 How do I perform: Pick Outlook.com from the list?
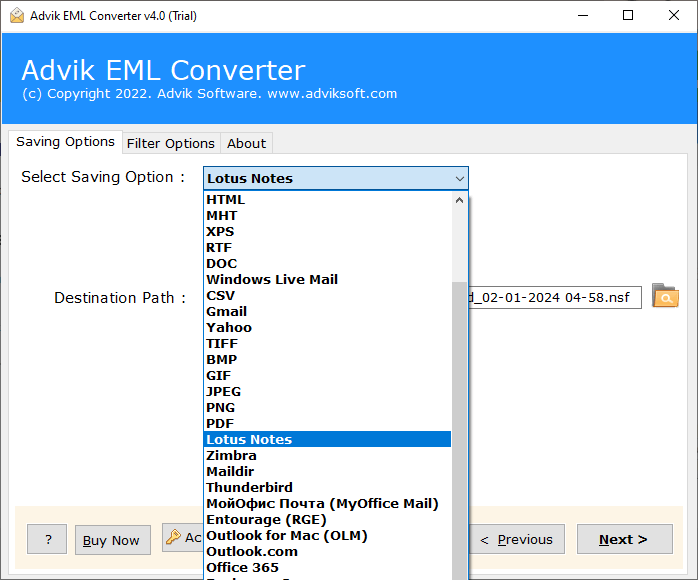pos(327,552)
